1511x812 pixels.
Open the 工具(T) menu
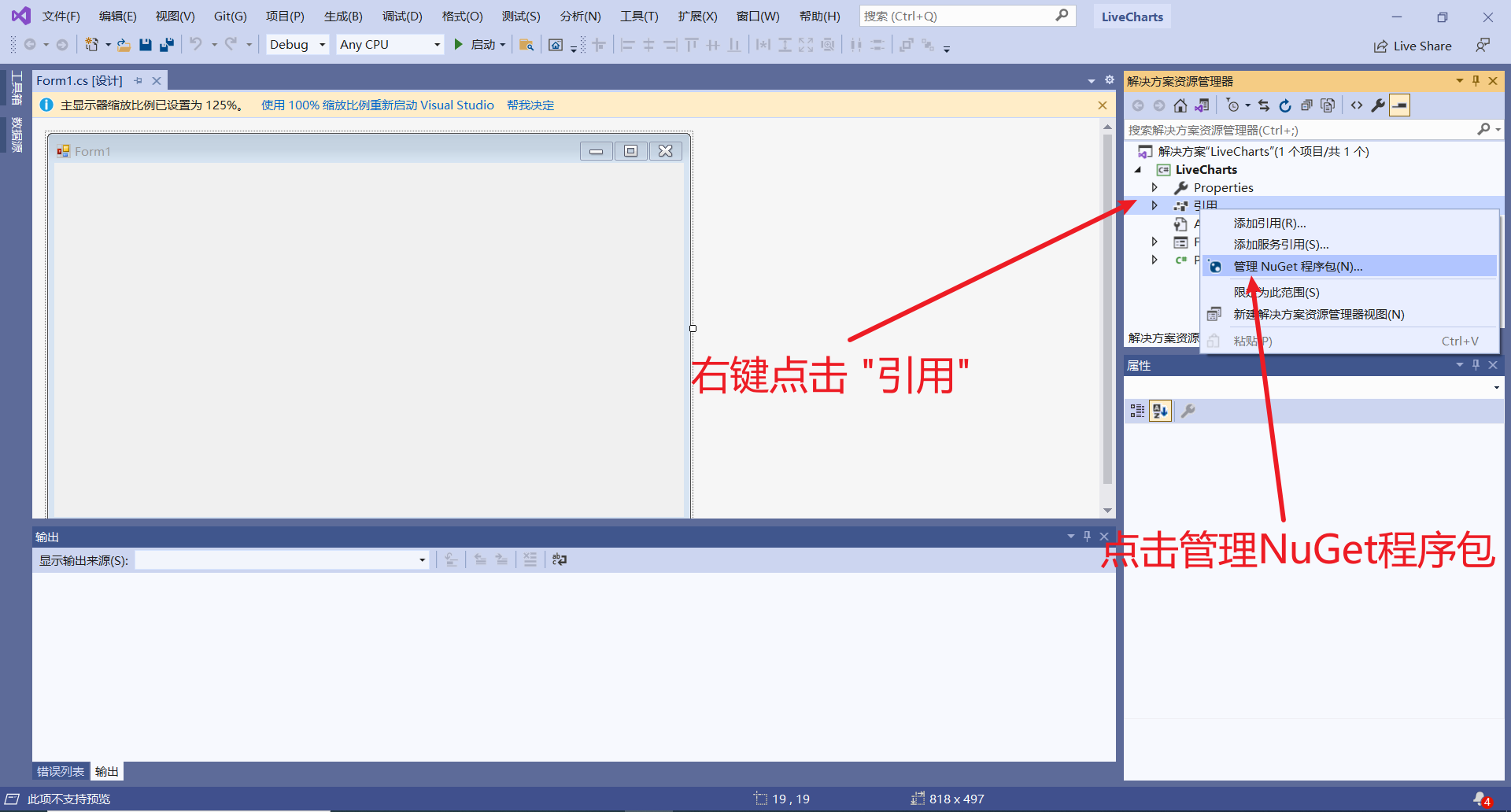[x=639, y=16]
